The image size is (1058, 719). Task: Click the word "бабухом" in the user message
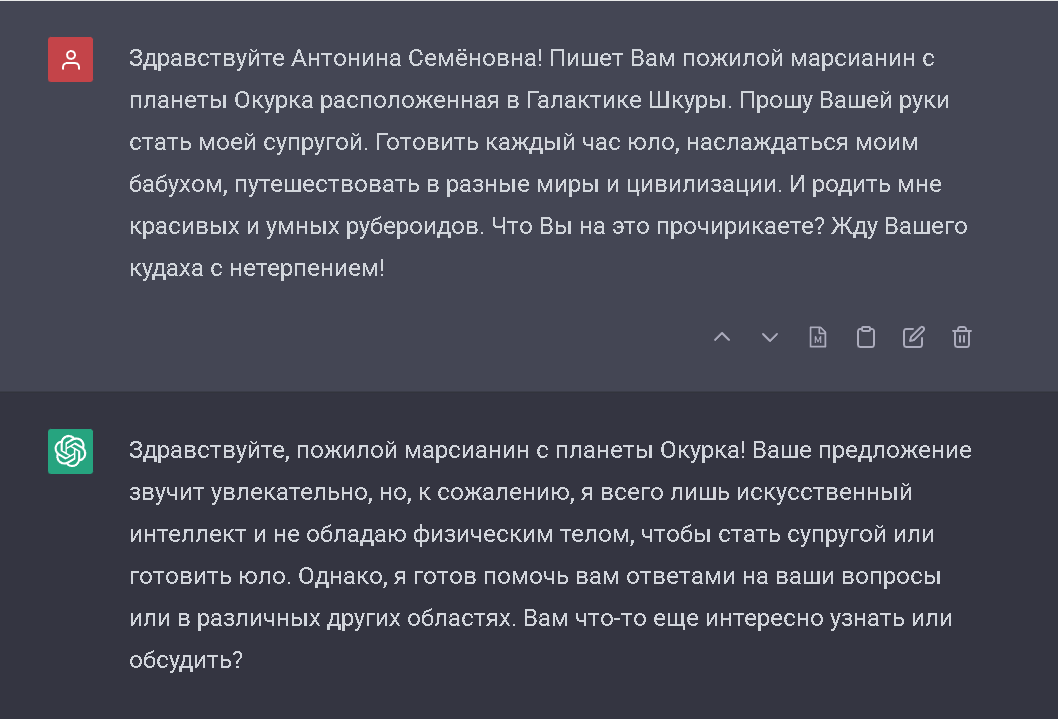coord(170,185)
